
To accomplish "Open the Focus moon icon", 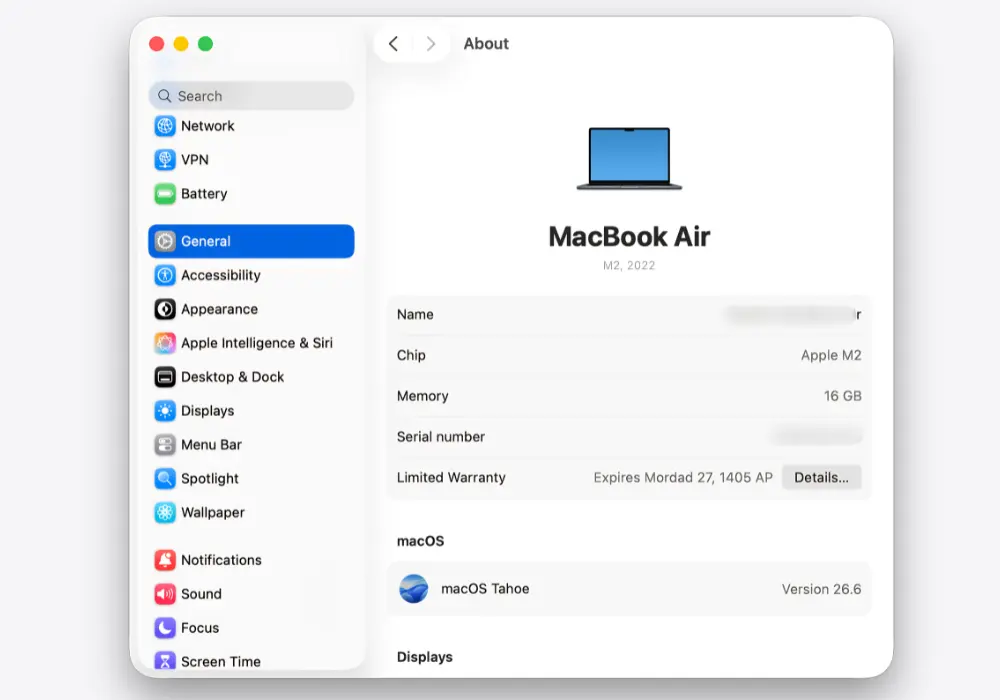I will tap(165, 628).
